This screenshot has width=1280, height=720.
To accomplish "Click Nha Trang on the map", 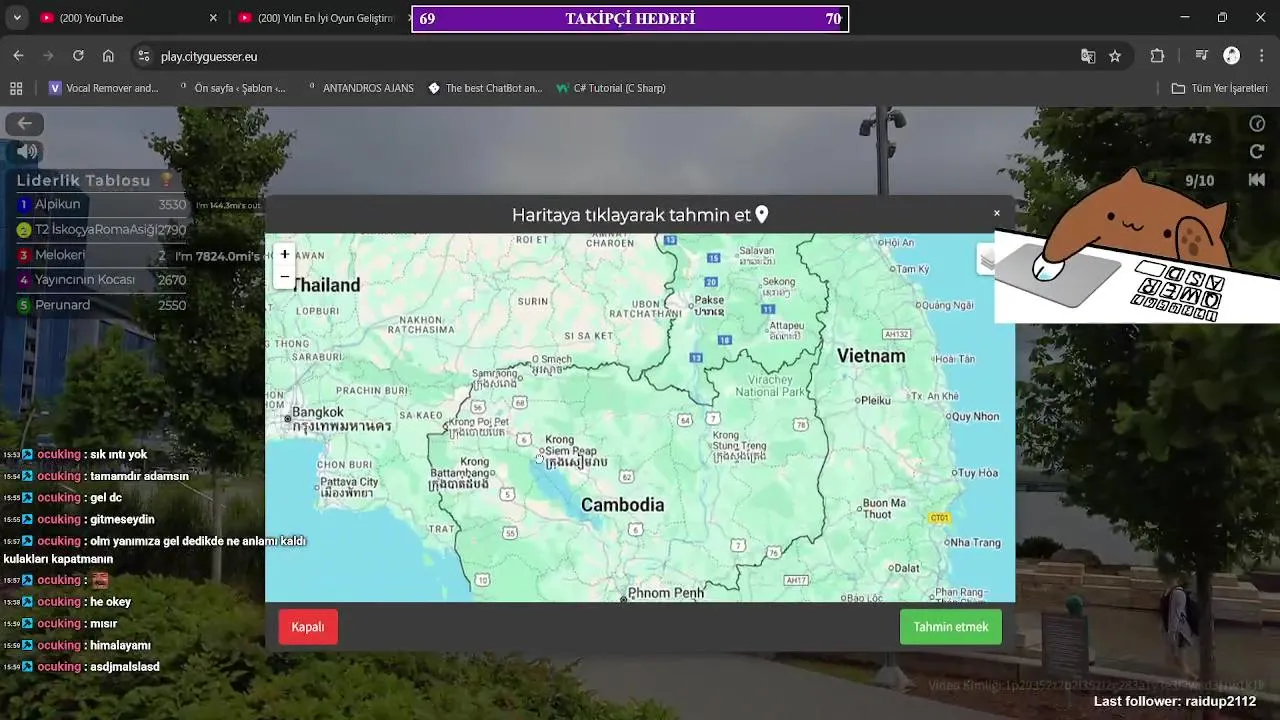I will pos(975,542).
